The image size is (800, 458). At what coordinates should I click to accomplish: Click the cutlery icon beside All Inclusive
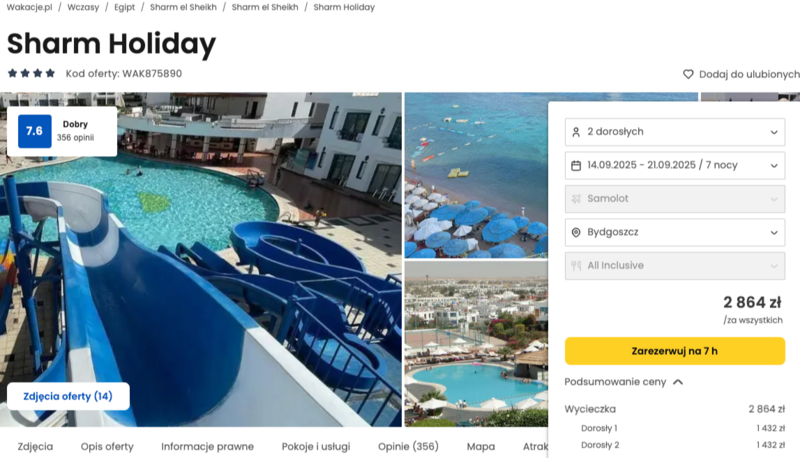pyautogui.click(x=576, y=266)
